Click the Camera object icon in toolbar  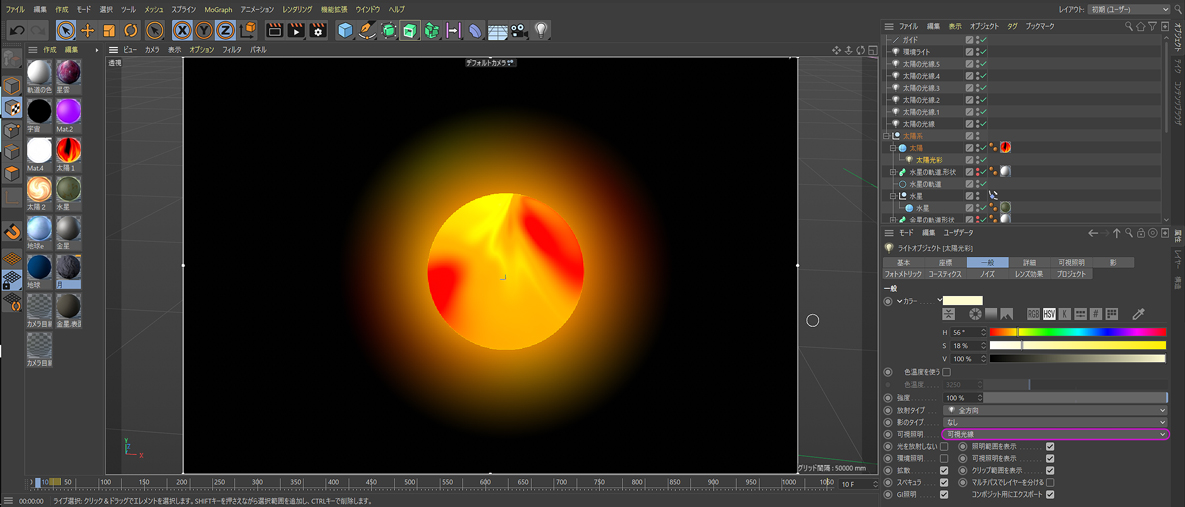pos(519,31)
